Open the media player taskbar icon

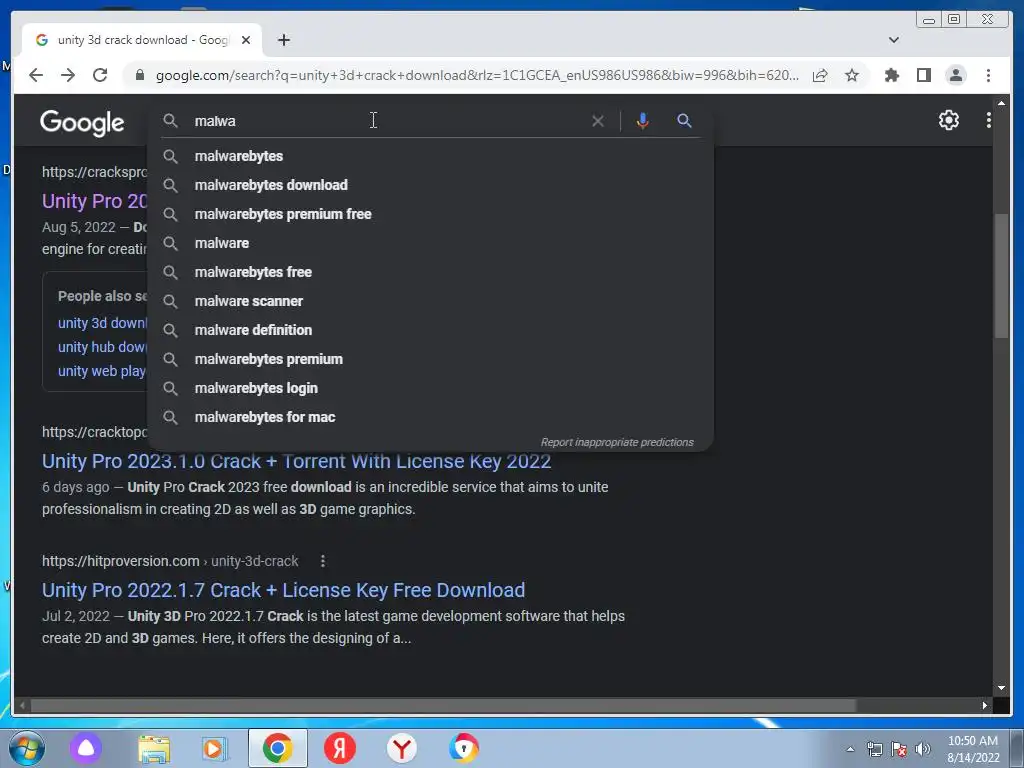click(x=214, y=748)
